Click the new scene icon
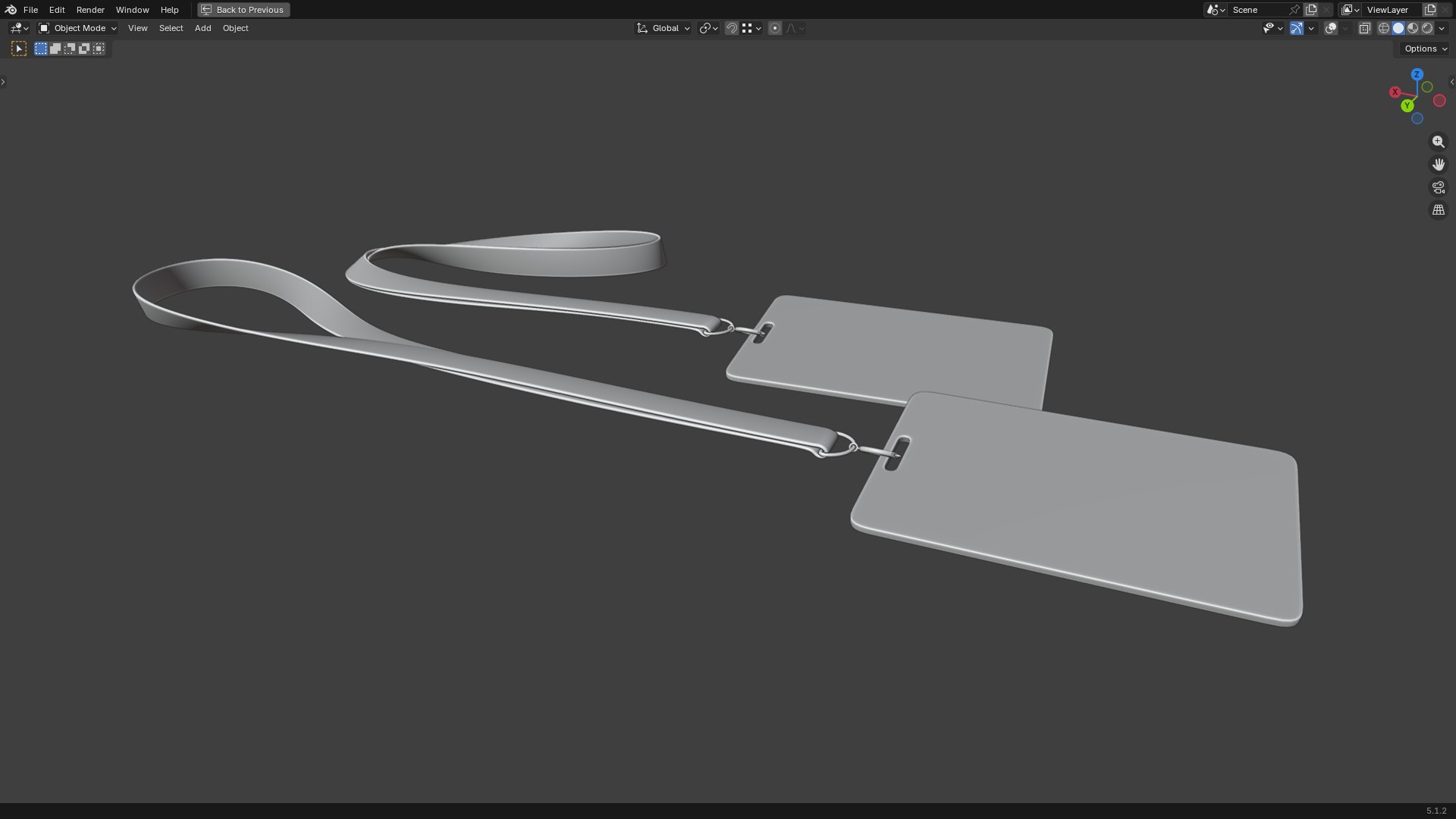The height and width of the screenshot is (819, 1456). 1311,10
